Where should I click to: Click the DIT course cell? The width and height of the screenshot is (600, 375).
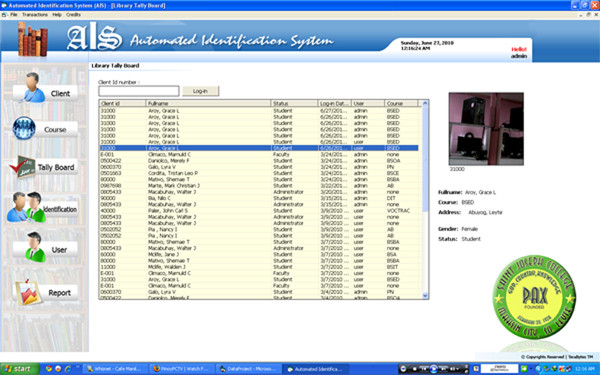pyautogui.click(x=391, y=198)
